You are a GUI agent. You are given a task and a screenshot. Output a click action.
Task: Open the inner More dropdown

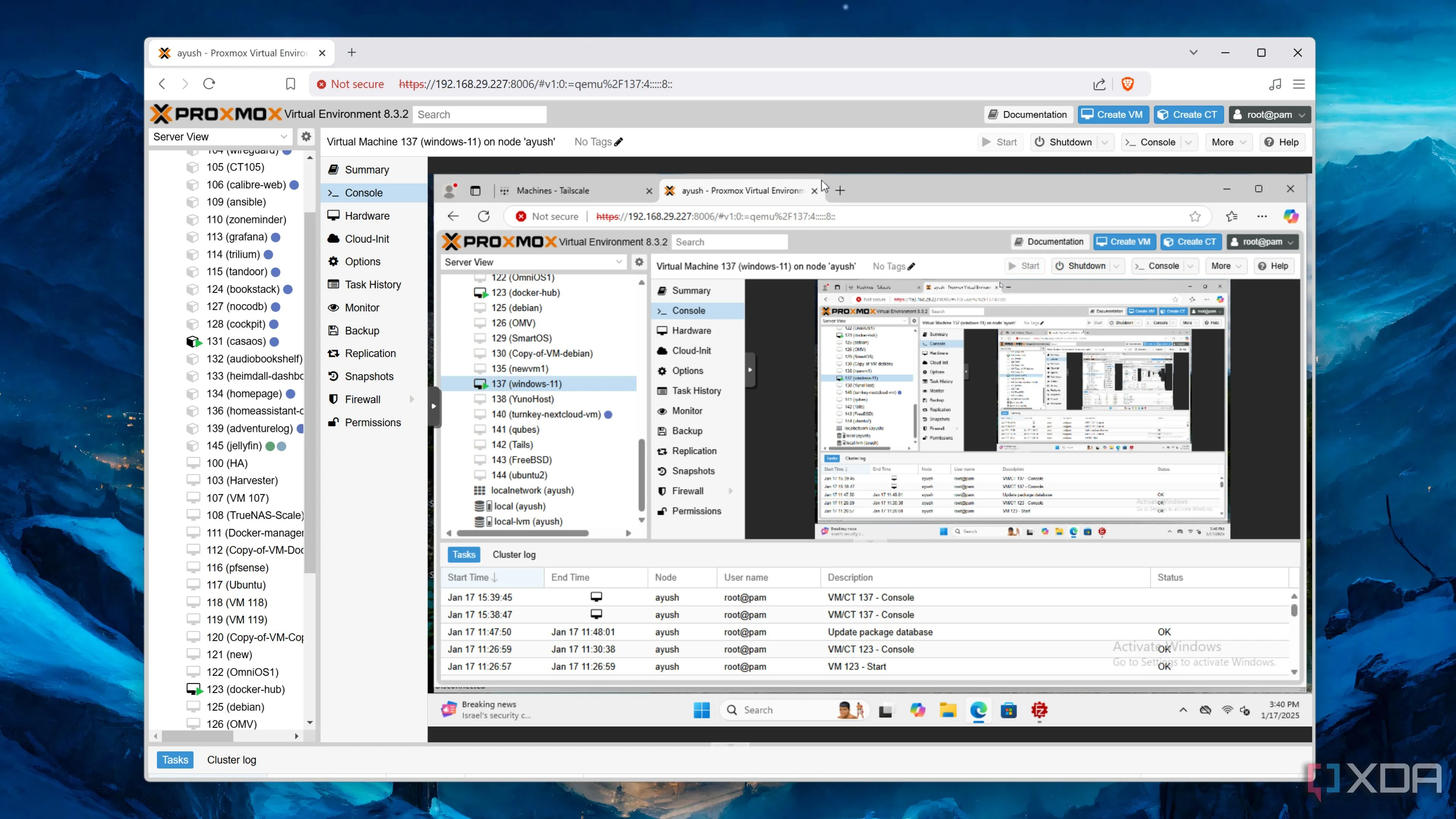pyautogui.click(x=1226, y=266)
